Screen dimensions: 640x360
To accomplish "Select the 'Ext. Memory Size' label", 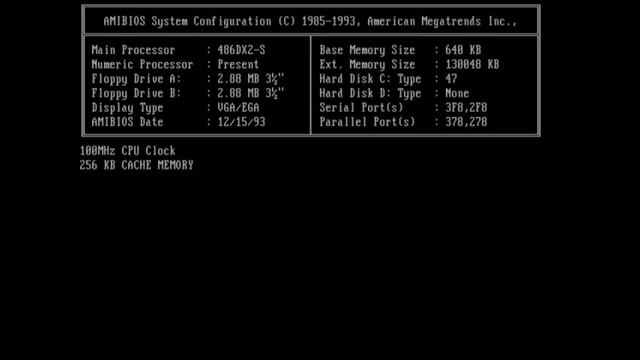I will click(x=367, y=64).
